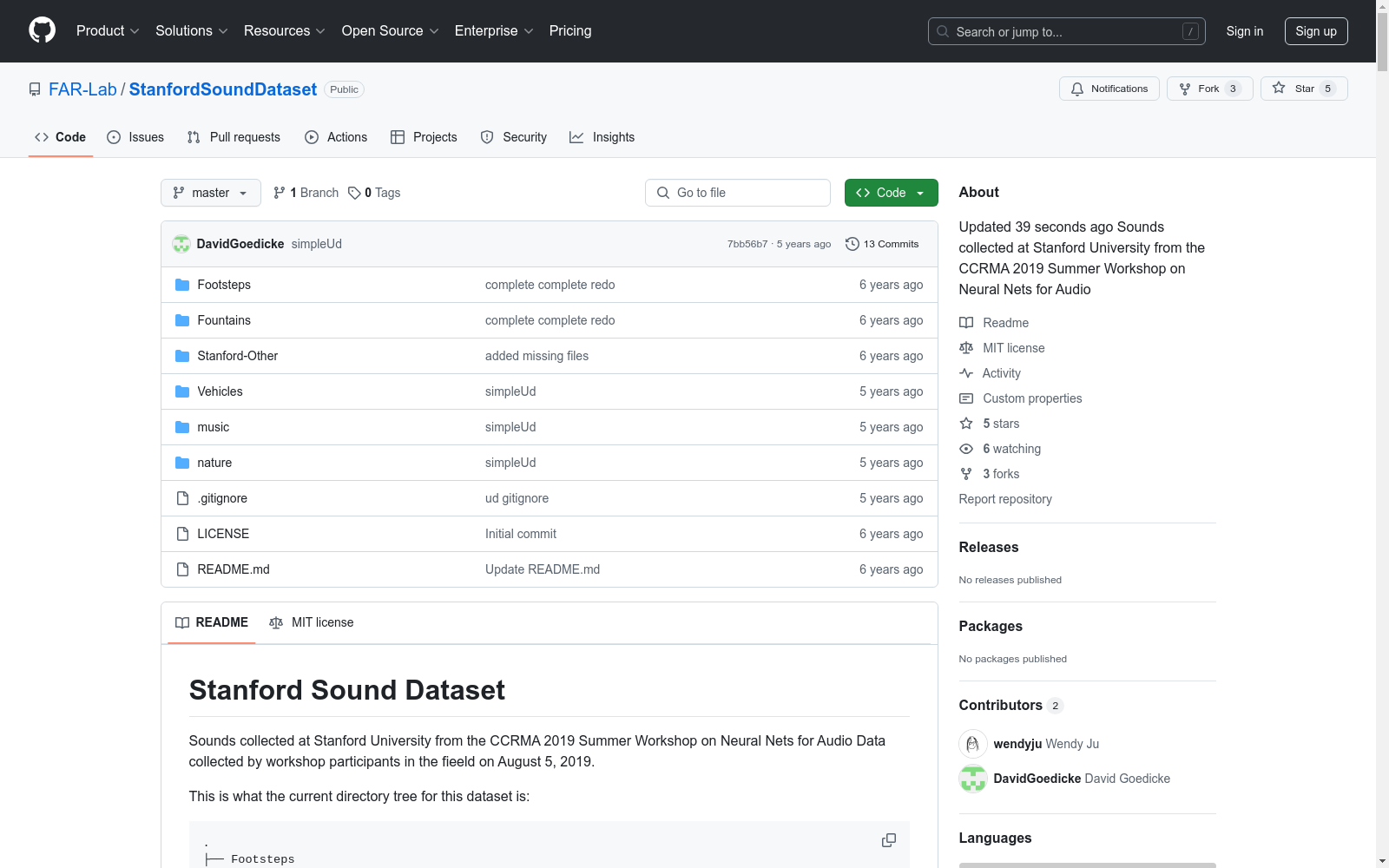Switch to the MIT license tab
Viewport: 1389px width, 868px height.
click(x=312, y=622)
